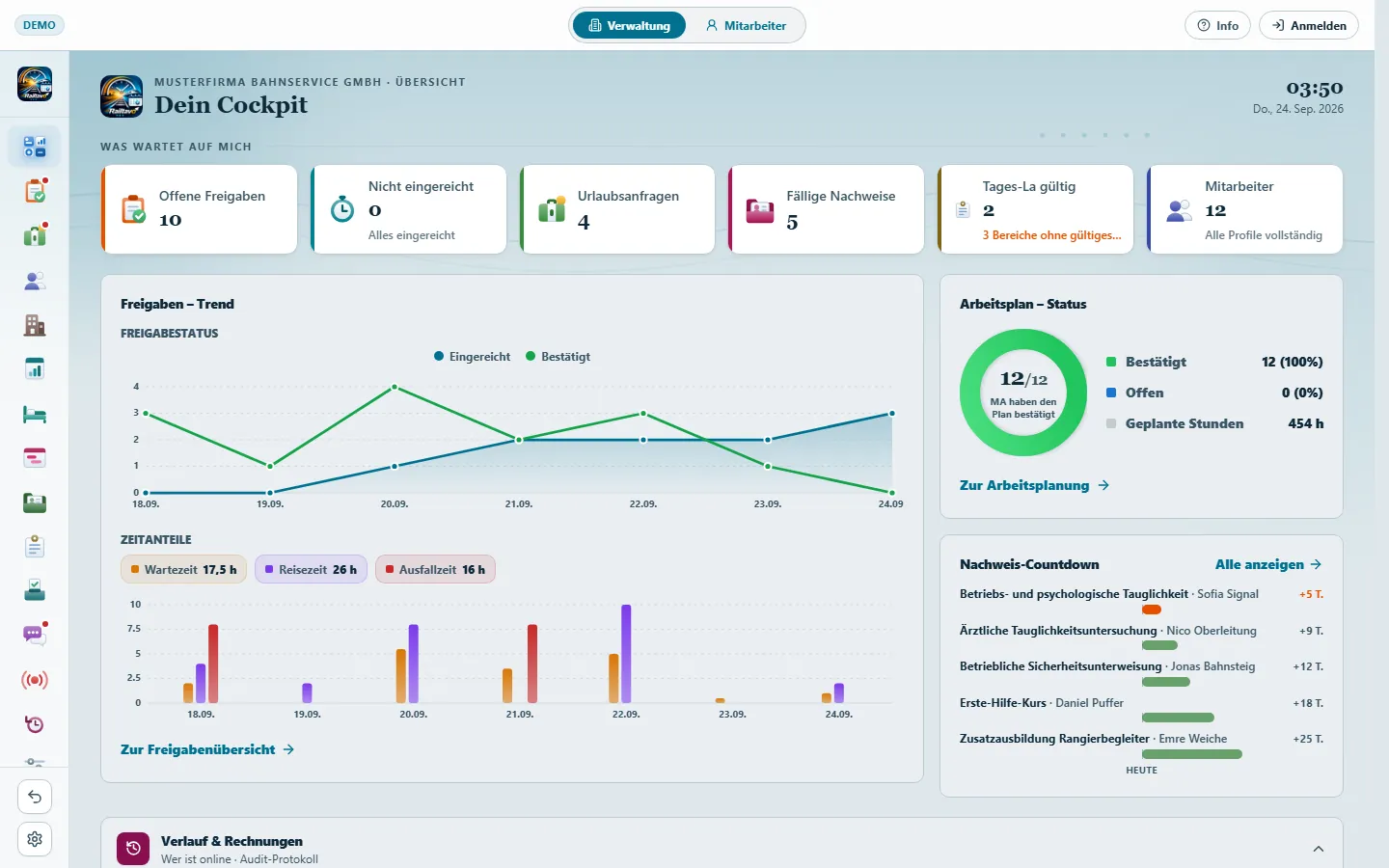The width and height of the screenshot is (1389, 868).
Task: Follow the Zur Arbeitsplanung link
Action: [x=1034, y=485]
